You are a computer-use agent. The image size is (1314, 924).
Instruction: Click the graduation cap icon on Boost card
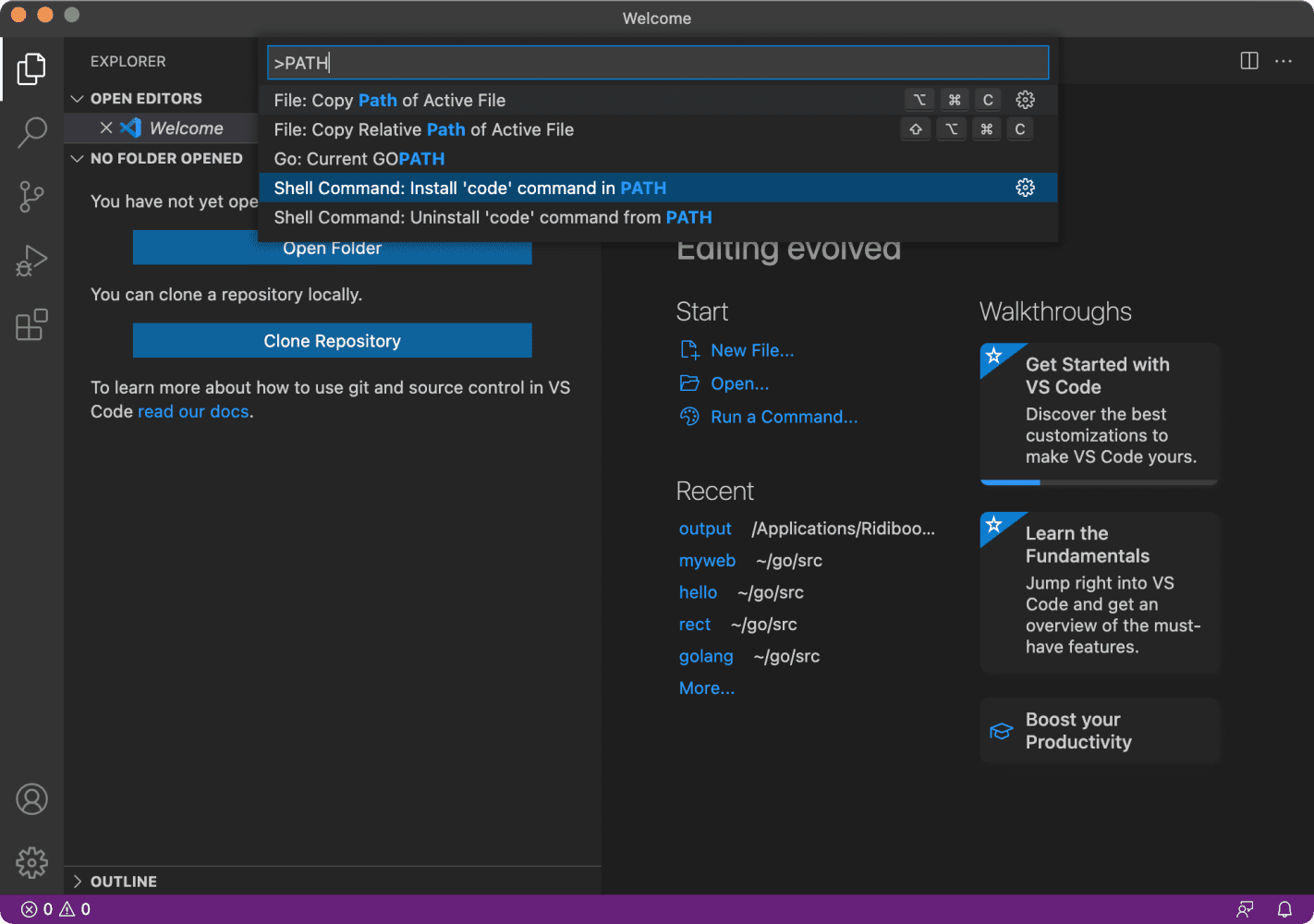coord(1002,732)
